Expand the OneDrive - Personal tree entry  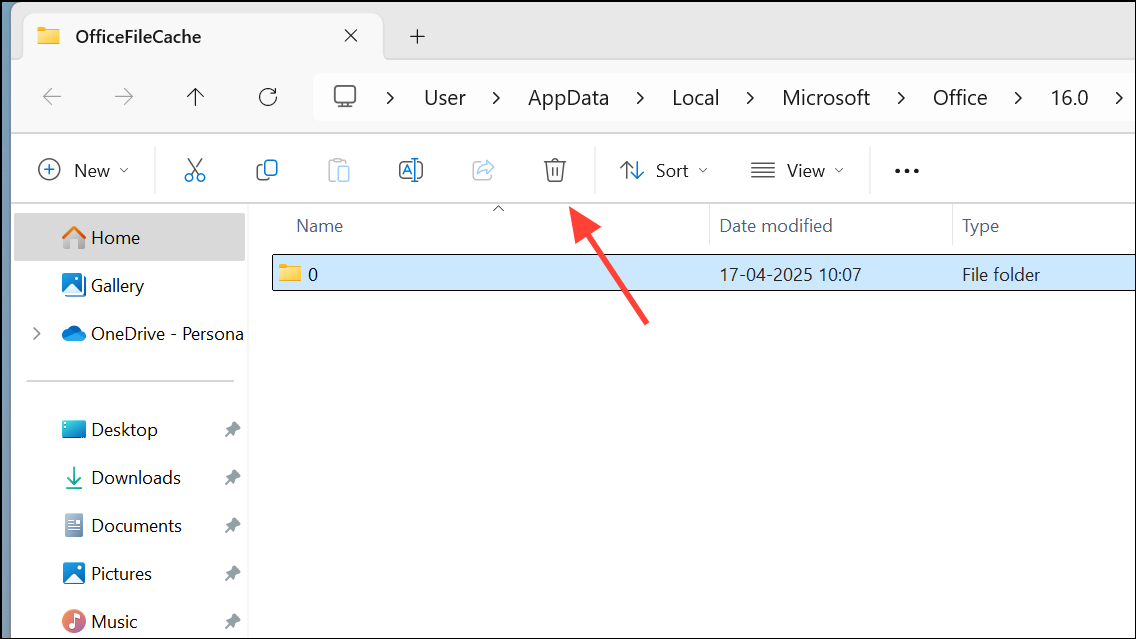pos(37,333)
